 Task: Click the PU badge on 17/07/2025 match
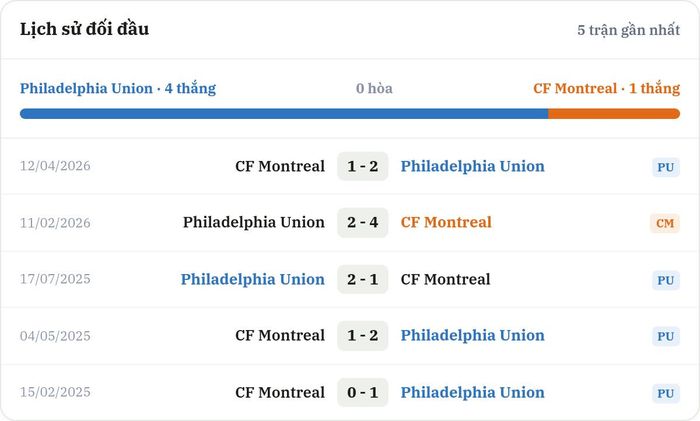click(666, 280)
